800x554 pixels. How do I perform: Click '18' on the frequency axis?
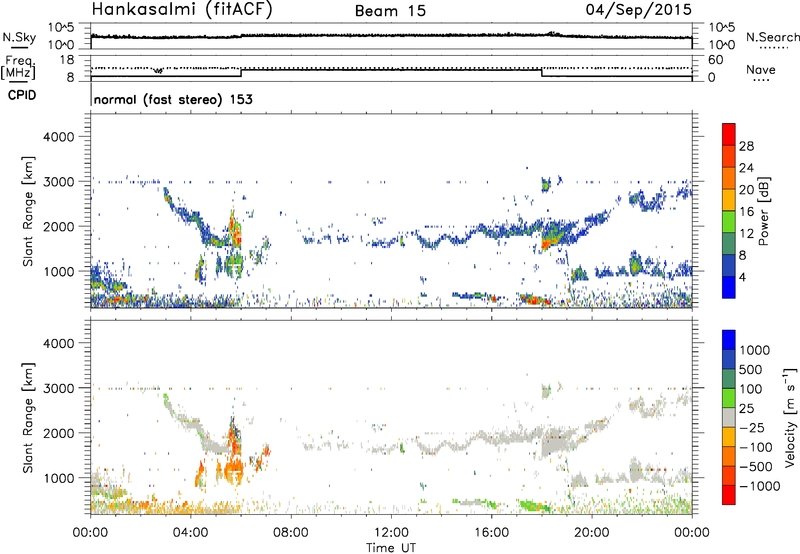point(67,60)
